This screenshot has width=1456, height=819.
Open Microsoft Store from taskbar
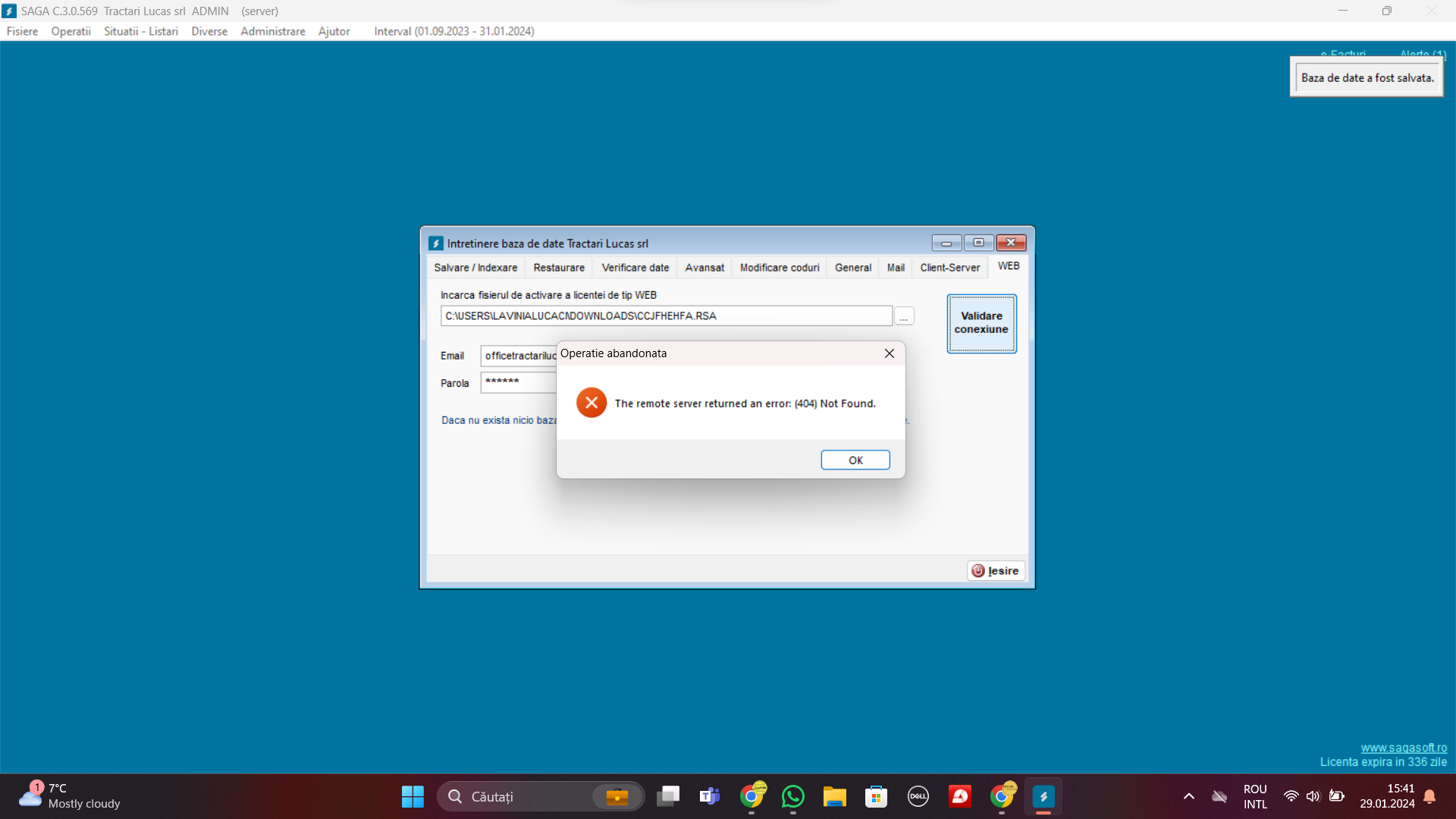[x=877, y=796]
